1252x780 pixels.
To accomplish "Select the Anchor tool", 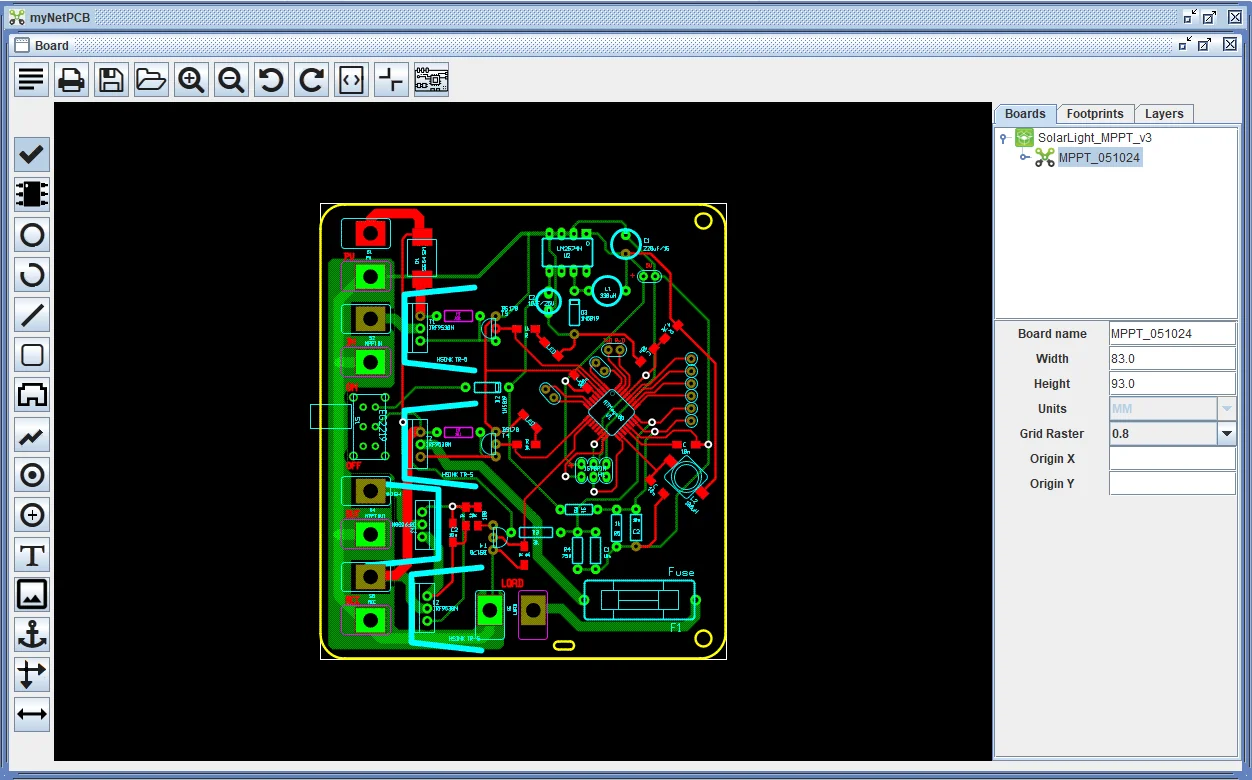I will click(x=32, y=634).
